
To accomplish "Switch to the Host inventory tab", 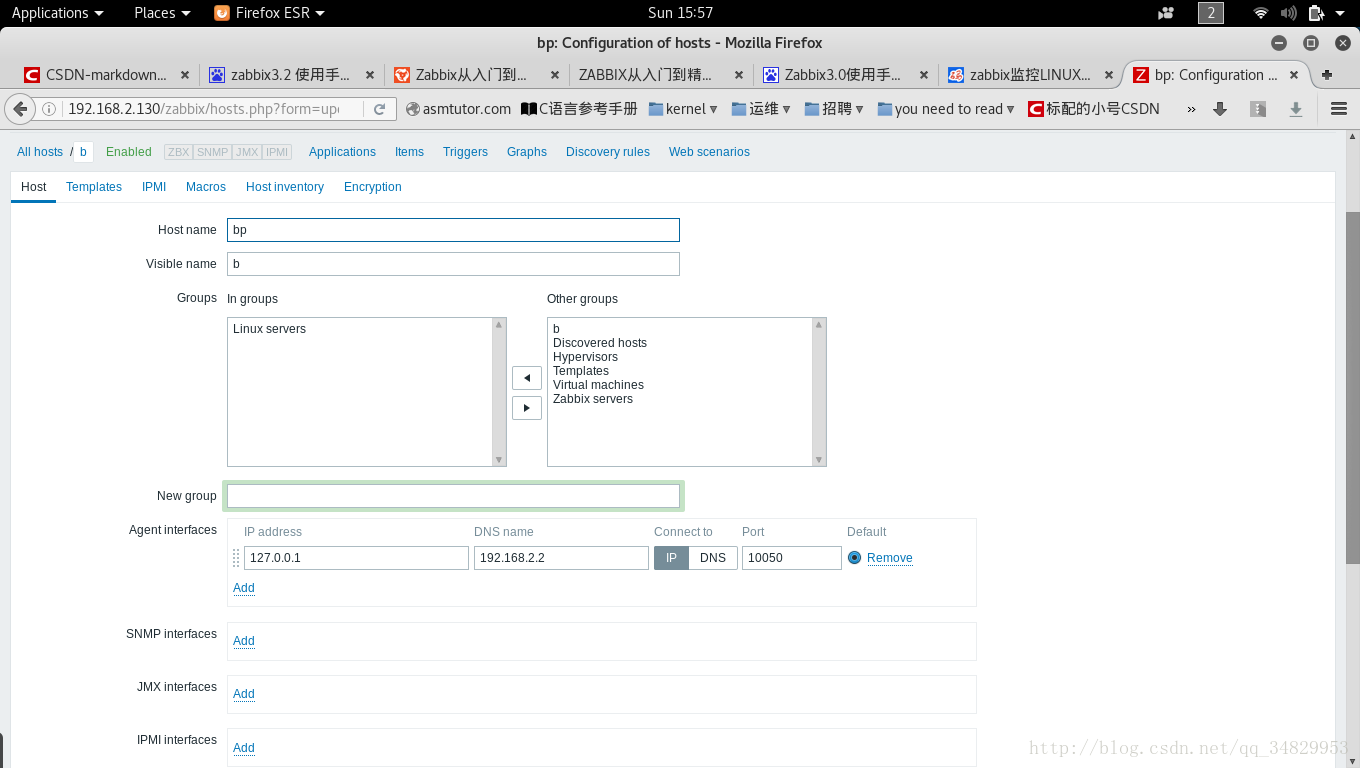I will tap(285, 187).
